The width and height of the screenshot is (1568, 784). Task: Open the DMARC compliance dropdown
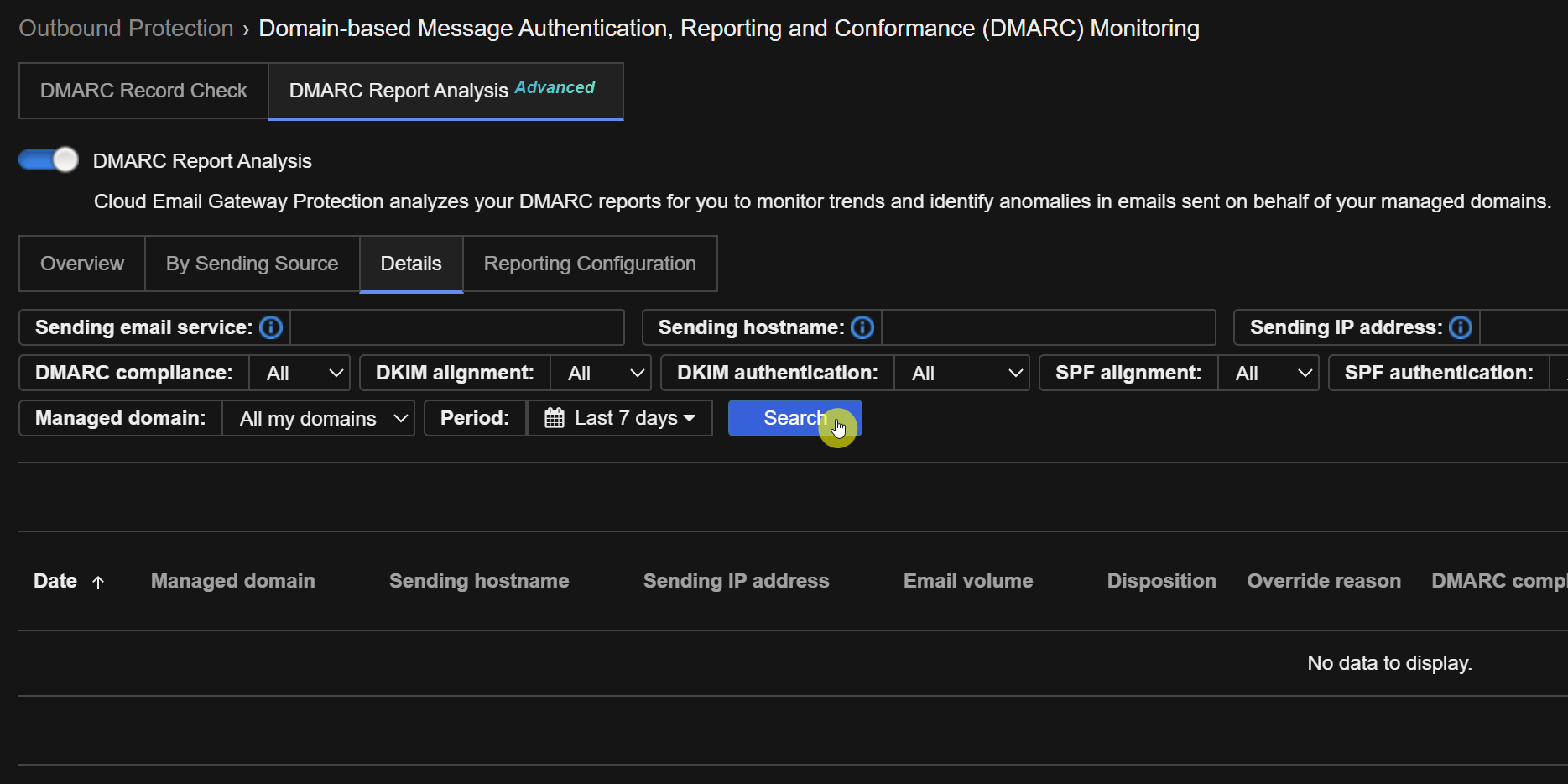(300, 374)
